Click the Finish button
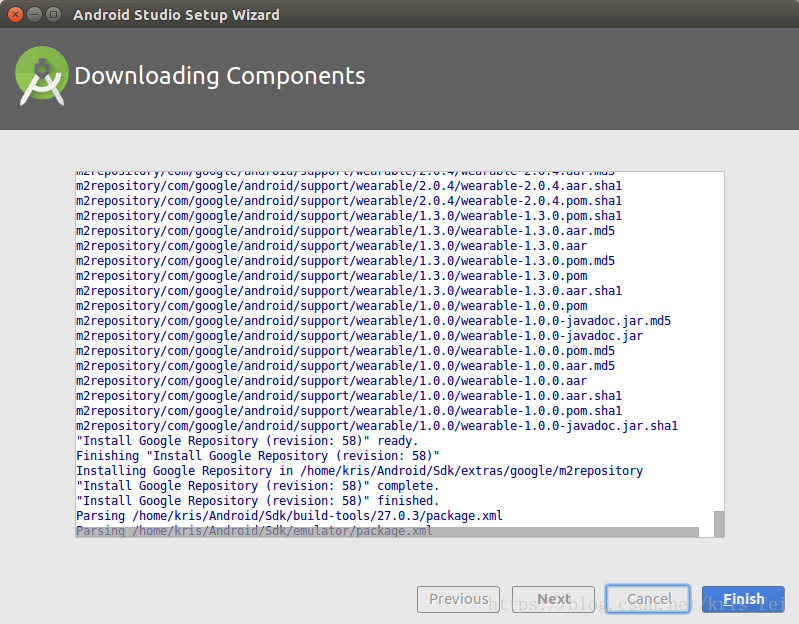 pyautogui.click(x=743, y=599)
